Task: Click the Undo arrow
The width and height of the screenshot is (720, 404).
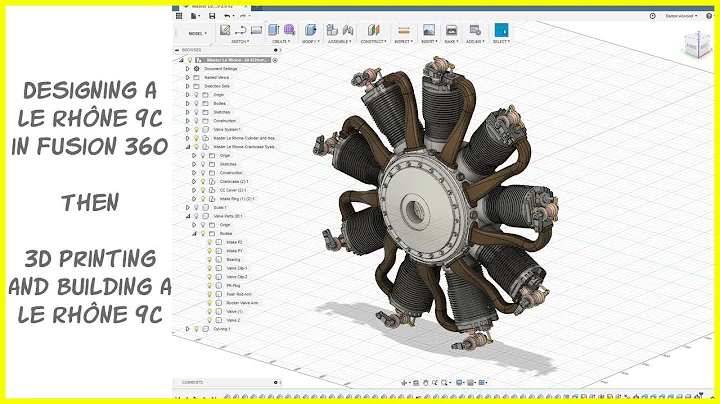Action: click(x=227, y=16)
